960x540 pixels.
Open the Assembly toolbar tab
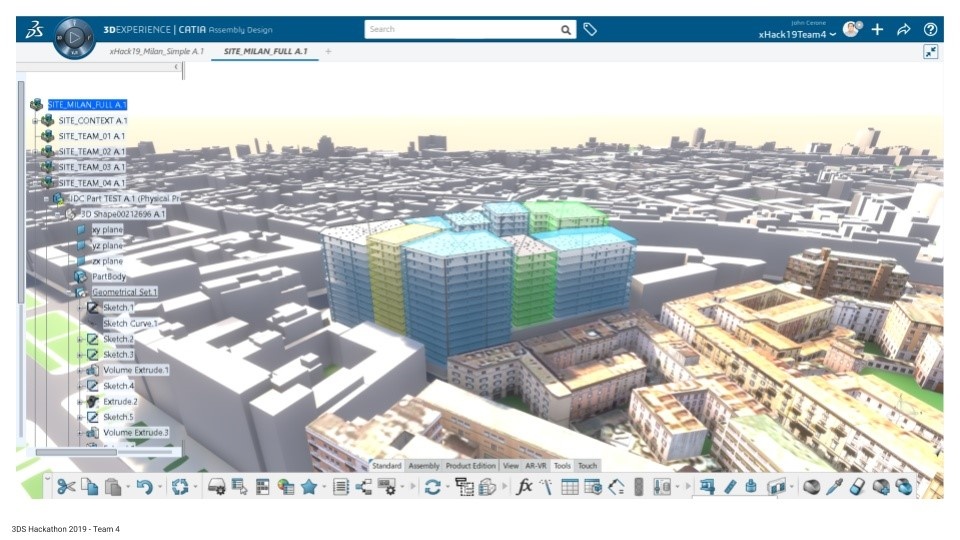coord(424,466)
